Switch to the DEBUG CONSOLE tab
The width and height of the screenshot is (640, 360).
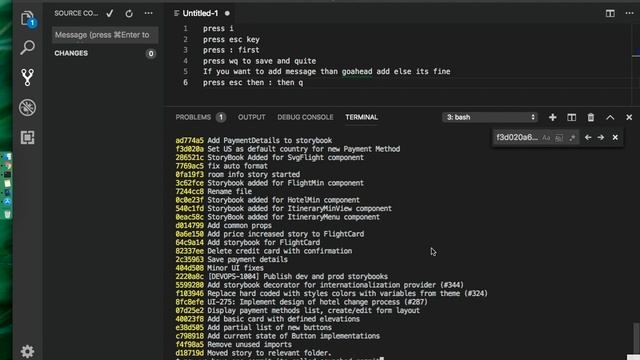(x=305, y=118)
